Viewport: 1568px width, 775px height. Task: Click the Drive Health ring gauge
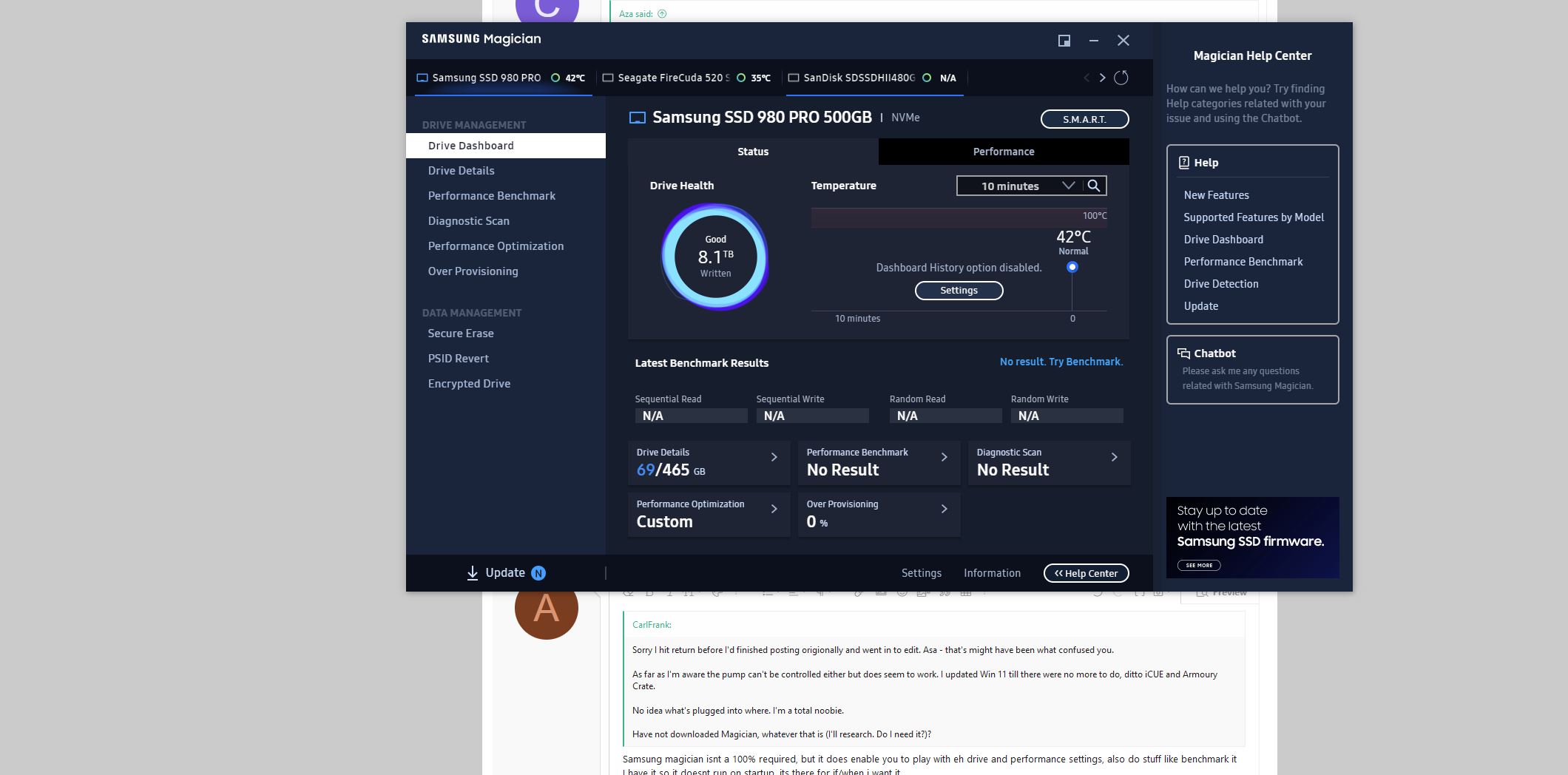point(715,257)
